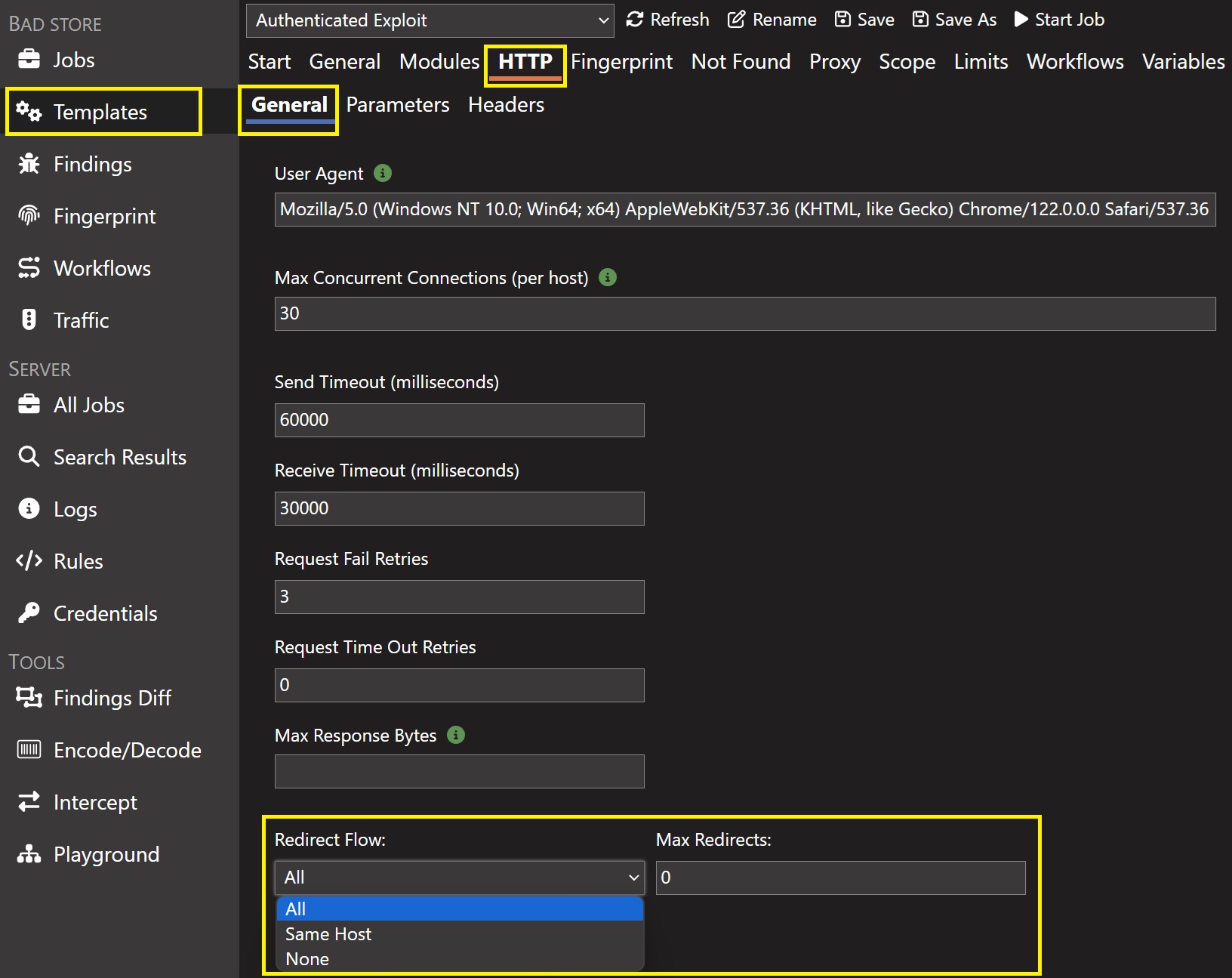Click the Max Response Bytes info icon
The width and height of the screenshot is (1232, 978).
(456, 735)
